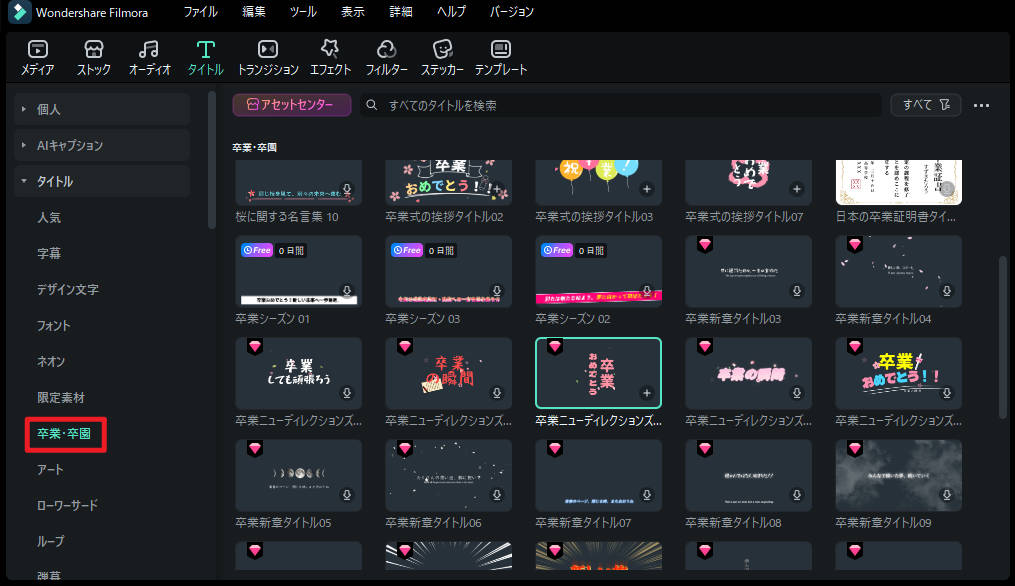This screenshot has width=1015, height=586.
Task: Switch to the メディア panel
Action: click(x=37, y=57)
